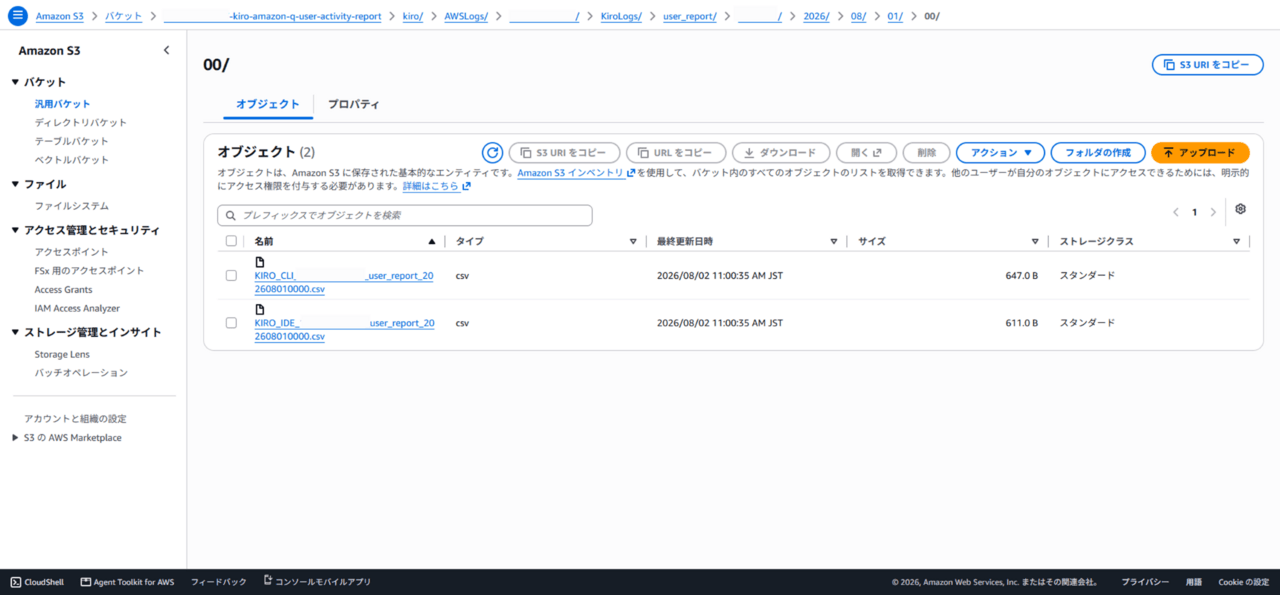Sort by タイプ column header arrow
1280x595 pixels.
(x=633, y=241)
